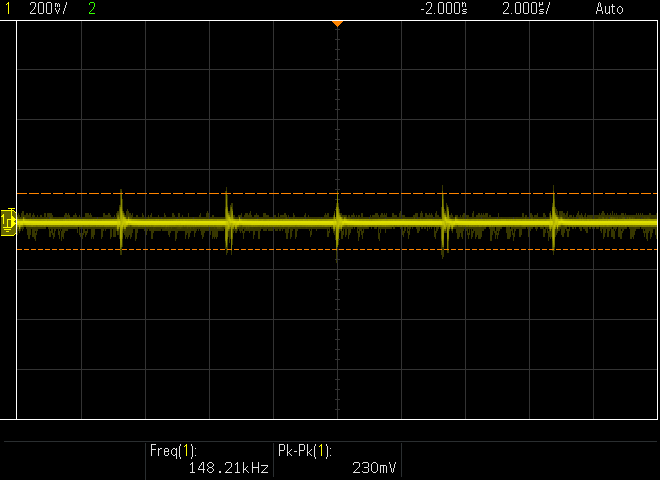Click the orange trigger position marker at top
This screenshot has width=660, height=480.
[338, 22]
